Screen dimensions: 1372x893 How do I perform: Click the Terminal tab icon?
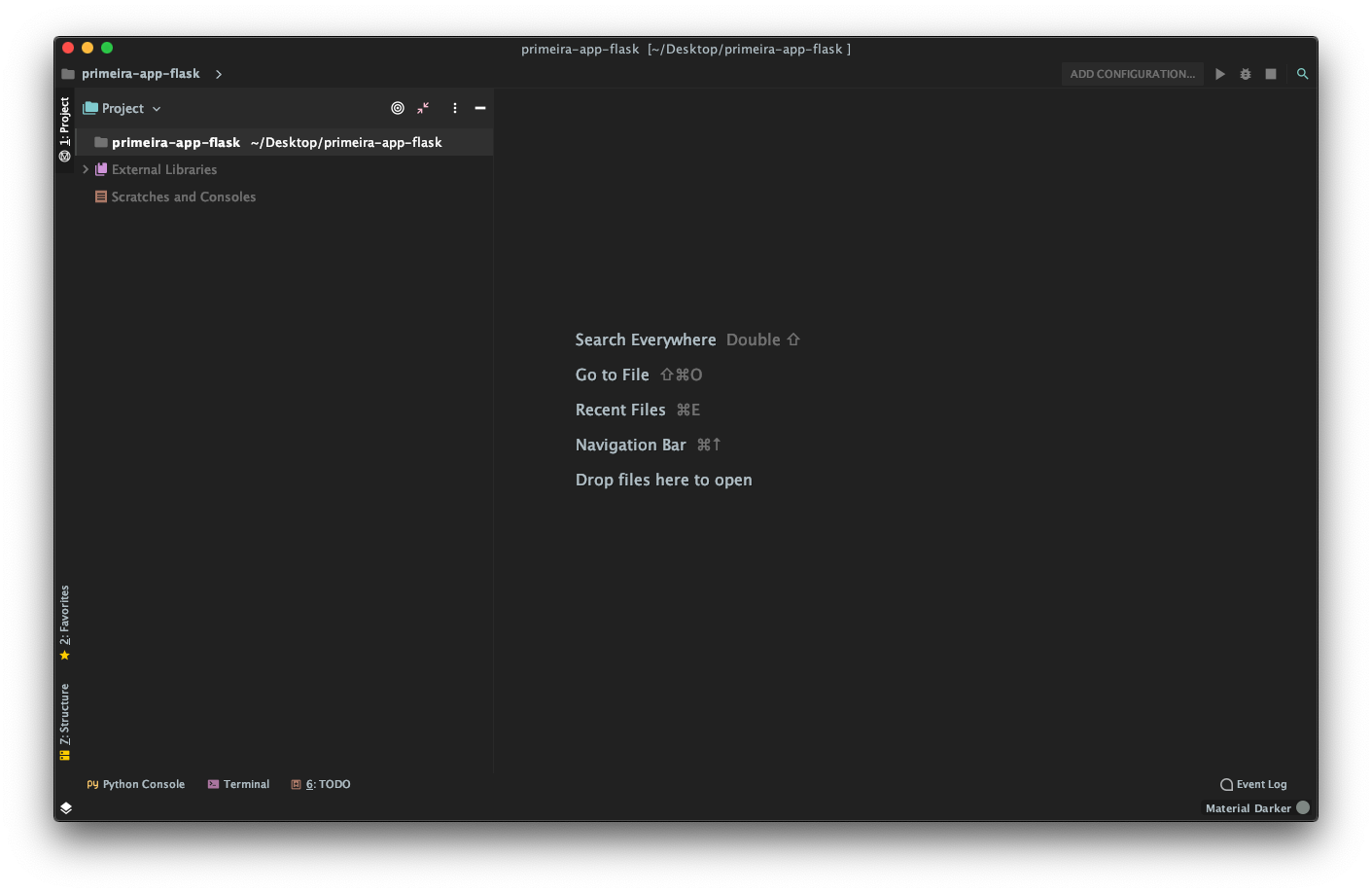213,784
